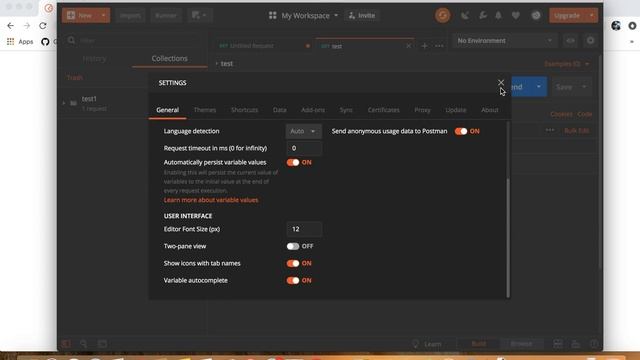
Task: Open the dropdown arrow beside Save
Action: coord(584,87)
